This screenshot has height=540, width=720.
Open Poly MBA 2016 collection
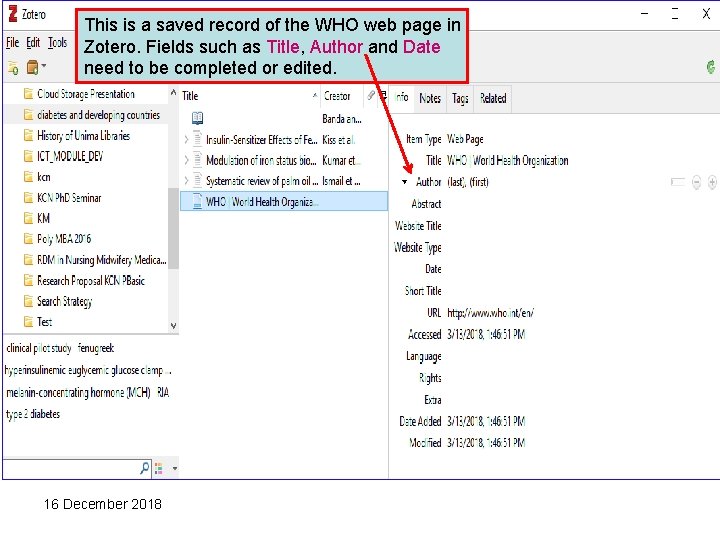point(64,239)
